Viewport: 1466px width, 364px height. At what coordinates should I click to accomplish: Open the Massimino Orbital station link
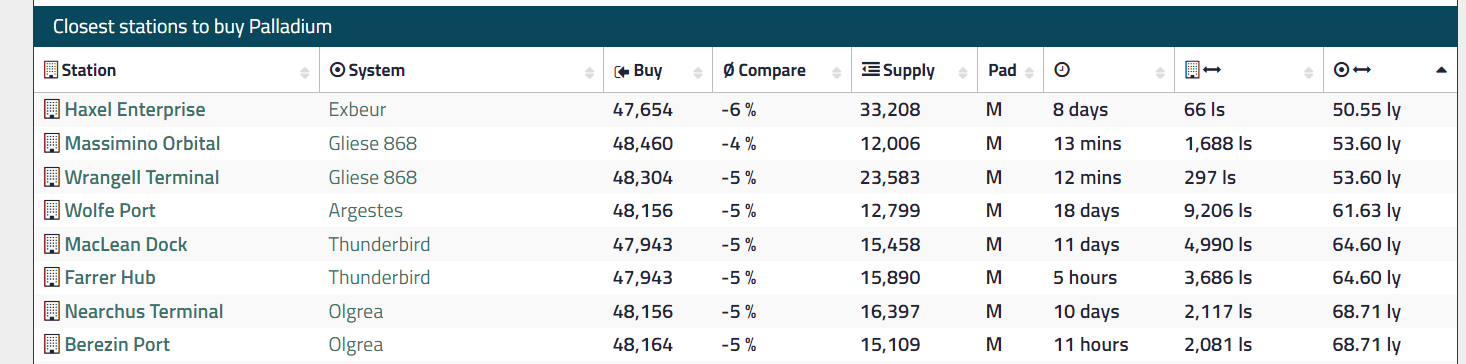[x=142, y=144]
